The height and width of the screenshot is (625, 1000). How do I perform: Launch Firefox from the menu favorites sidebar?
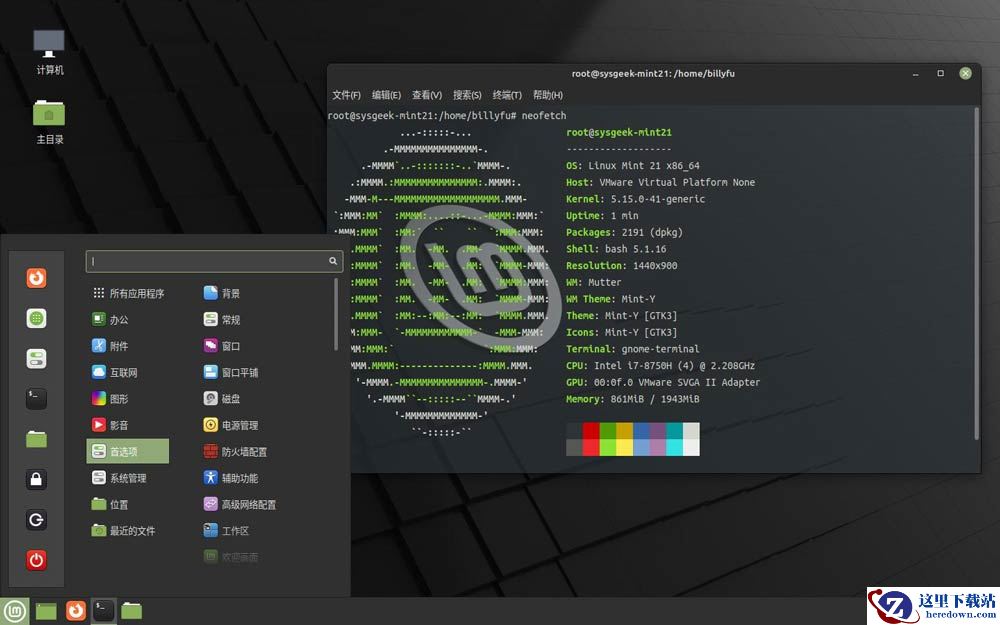coord(36,278)
